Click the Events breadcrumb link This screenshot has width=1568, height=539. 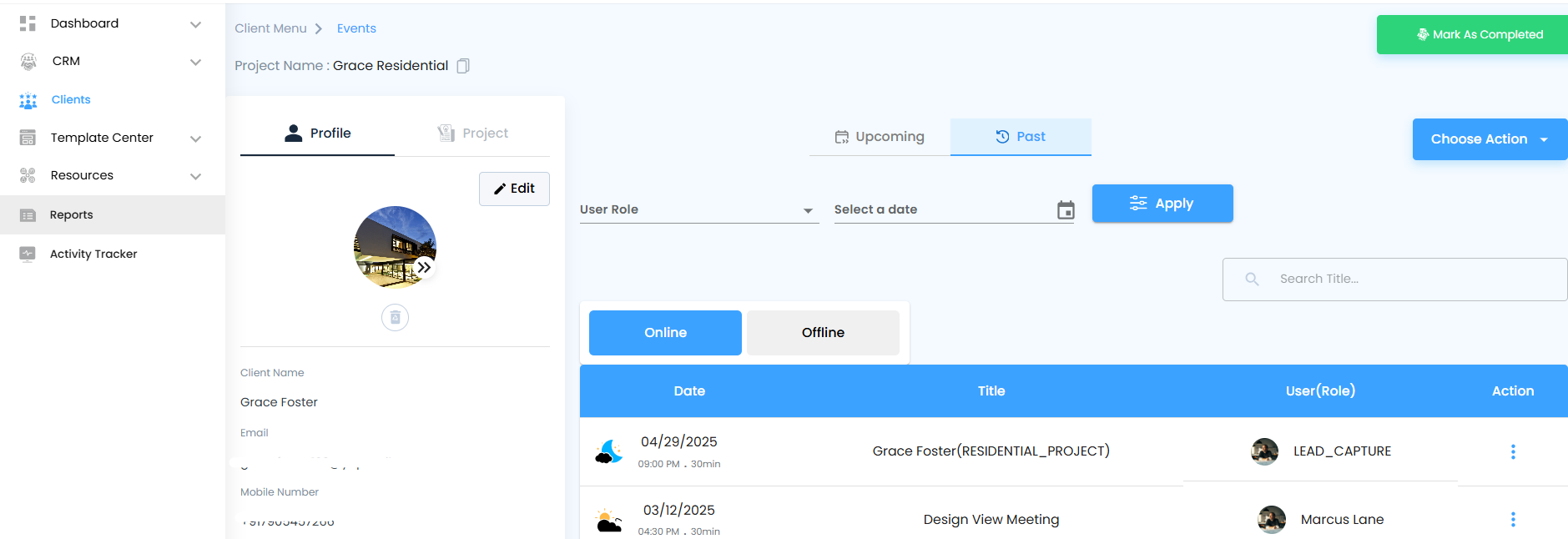point(356,28)
